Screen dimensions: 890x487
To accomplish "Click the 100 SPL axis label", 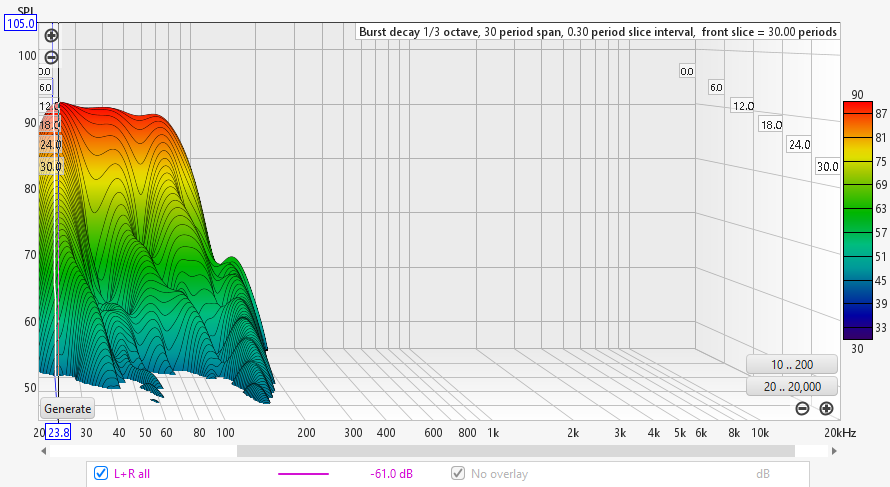I will 27,56.
